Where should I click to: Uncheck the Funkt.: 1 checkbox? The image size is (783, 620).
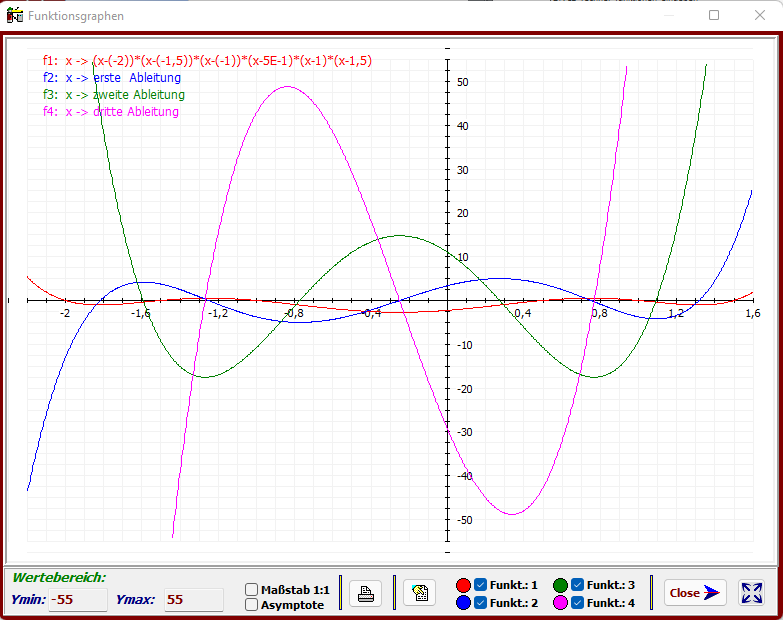pos(481,585)
